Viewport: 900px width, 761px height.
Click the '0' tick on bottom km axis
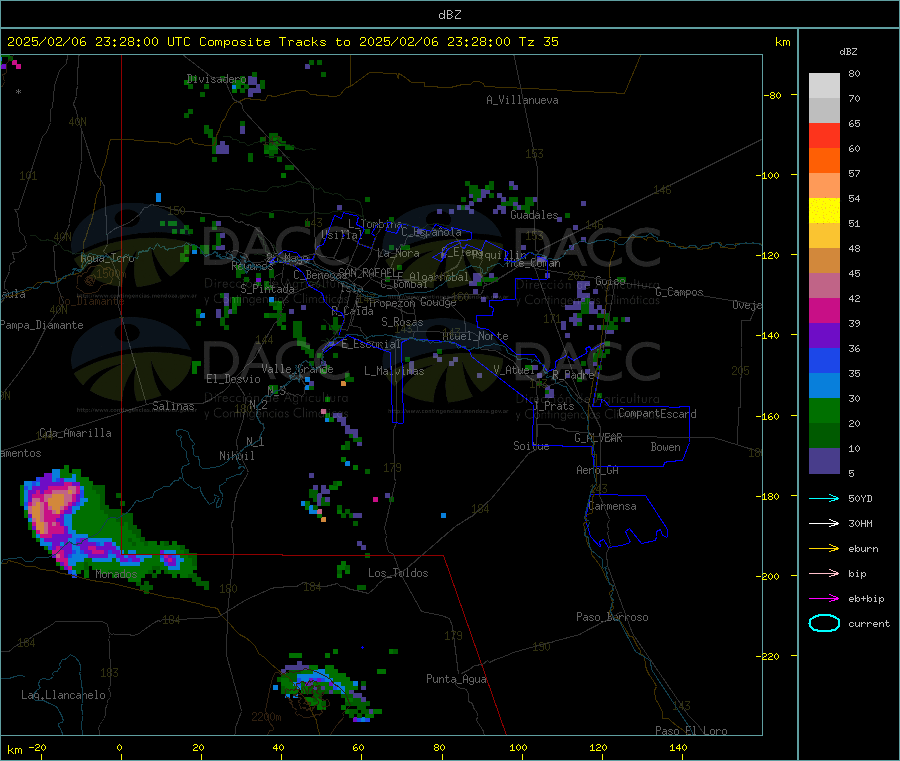point(119,747)
